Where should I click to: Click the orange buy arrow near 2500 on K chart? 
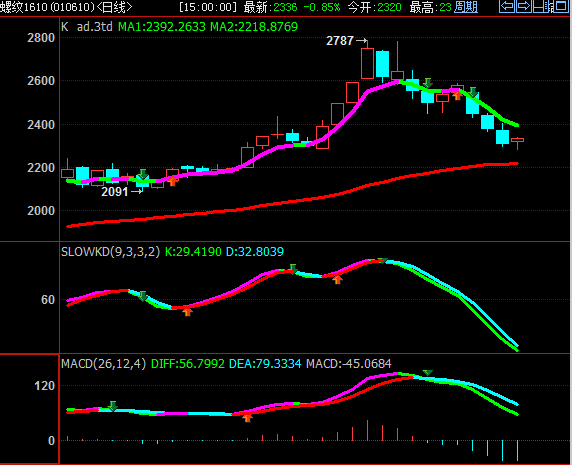point(457,96)
